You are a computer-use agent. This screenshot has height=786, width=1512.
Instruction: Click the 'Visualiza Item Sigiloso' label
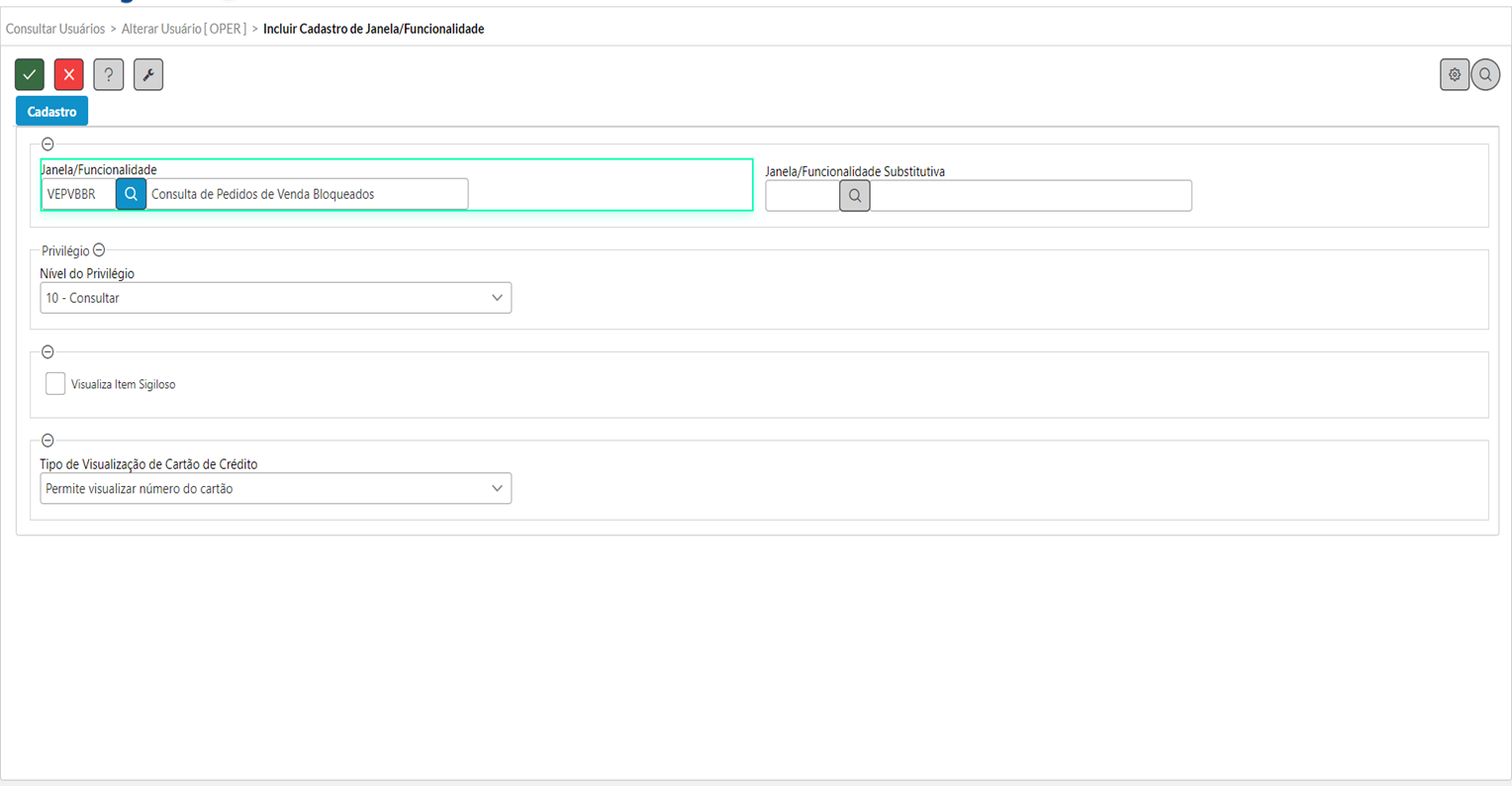click(x=123, y=384)
